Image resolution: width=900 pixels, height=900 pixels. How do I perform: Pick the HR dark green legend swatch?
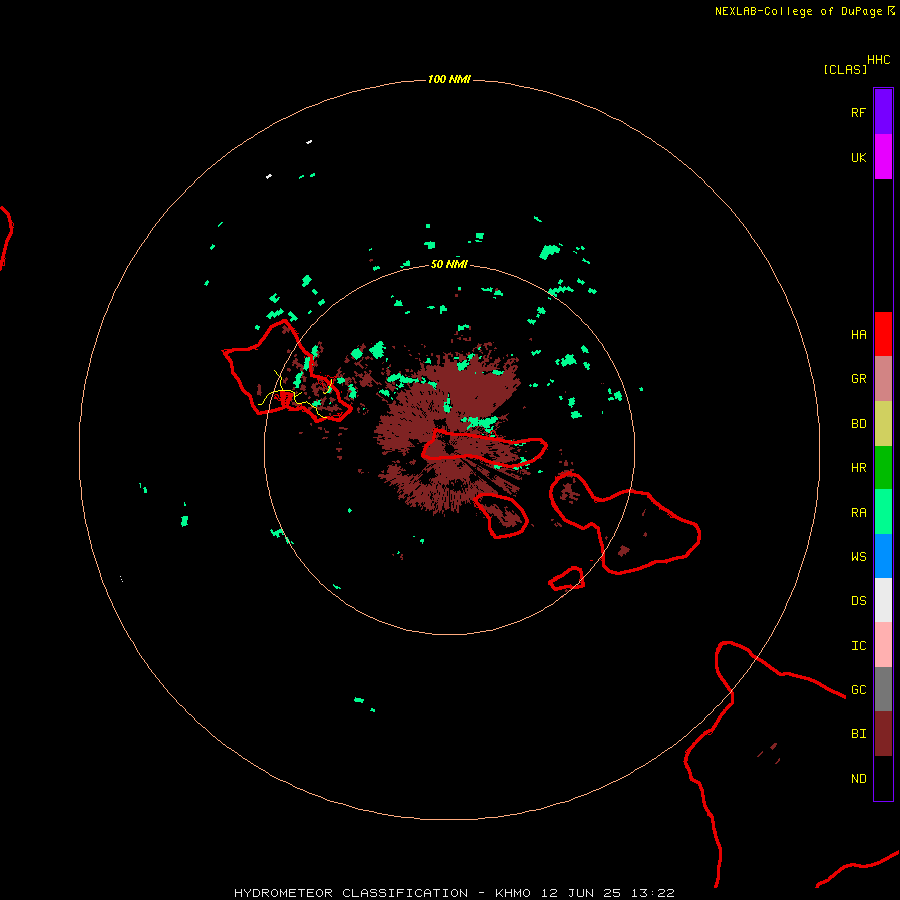[883, 468]
